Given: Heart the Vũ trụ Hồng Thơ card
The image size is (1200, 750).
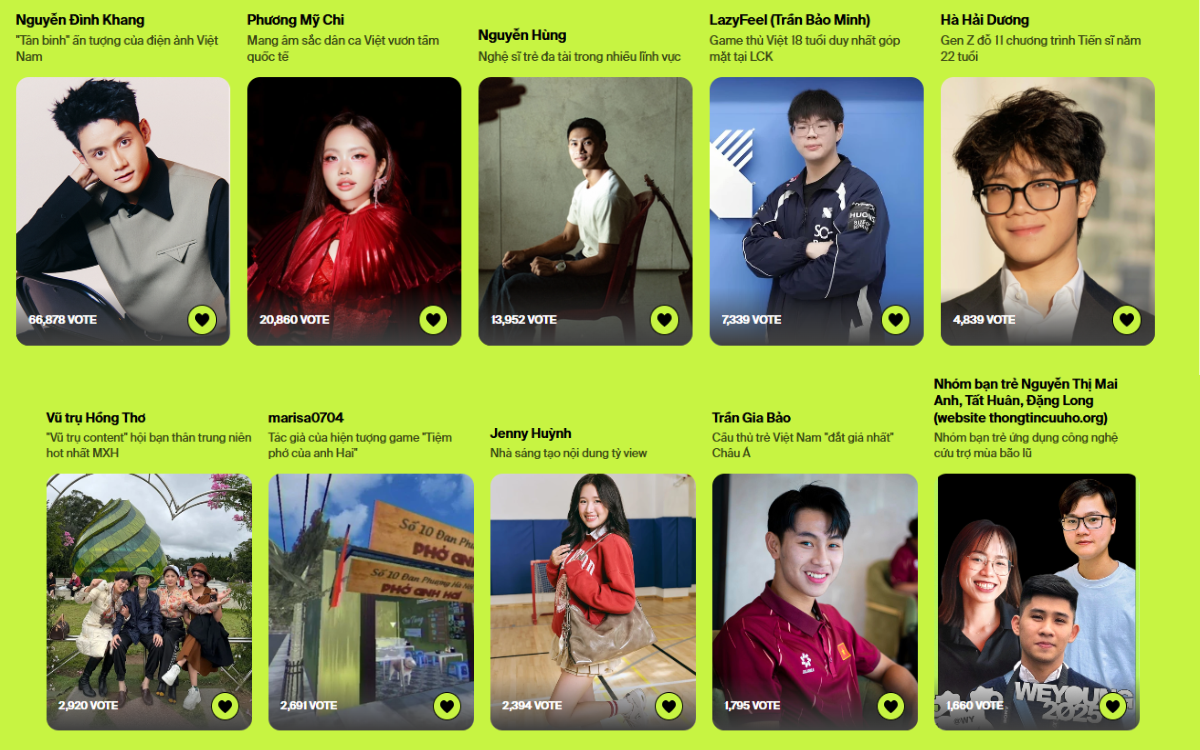Looking at the screenshot, I should [x=225, y=706].
